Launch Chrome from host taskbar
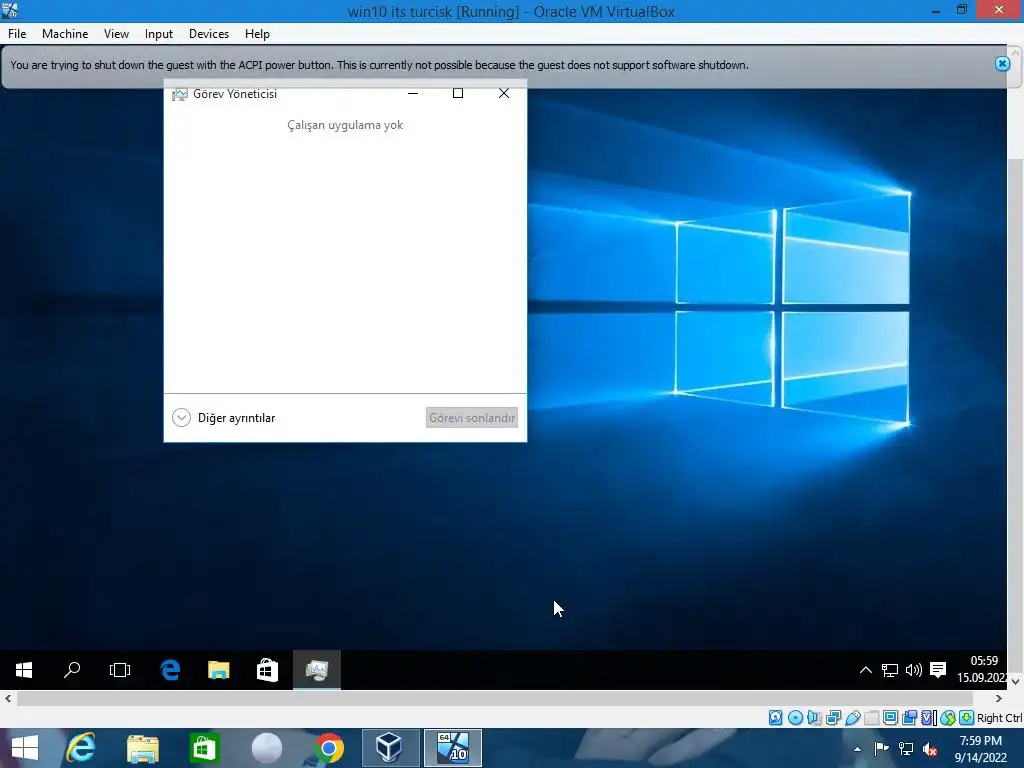Image resolution: width=1024 pixels, height=768 pixels. 328,748
